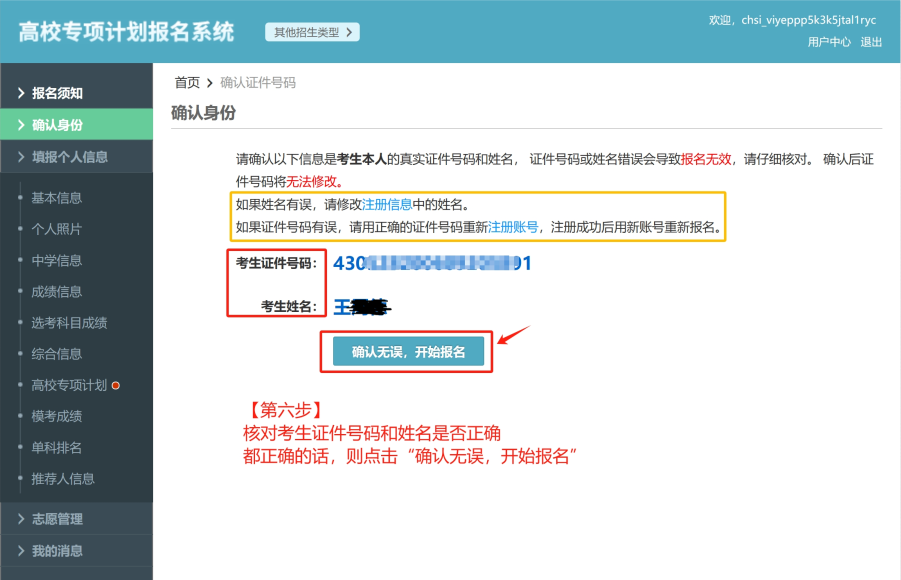Open 推荐人信息 sidebar item
Image resolution: width=901 pixels, height=580 pixels.
tap(63, 479)
